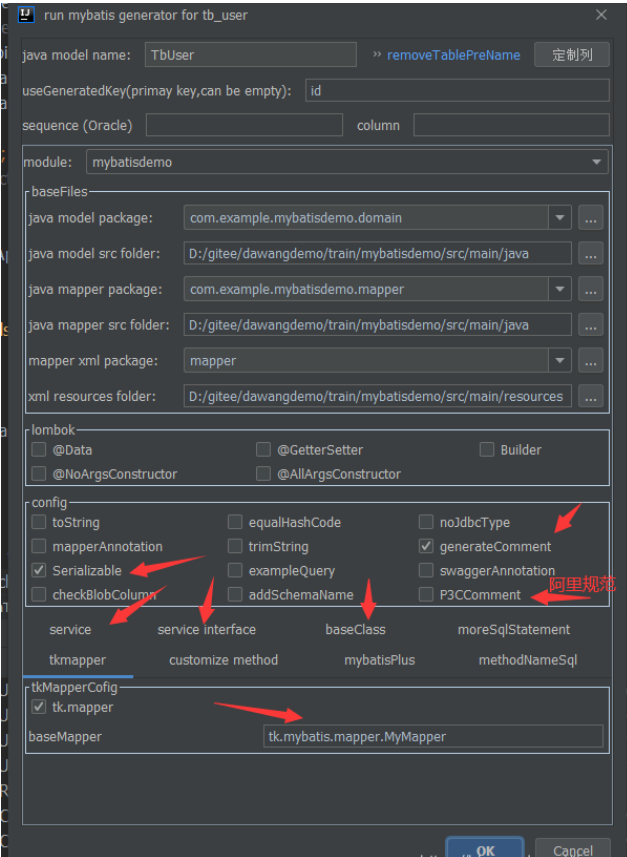Click browse button beside java mapper package

591,290
